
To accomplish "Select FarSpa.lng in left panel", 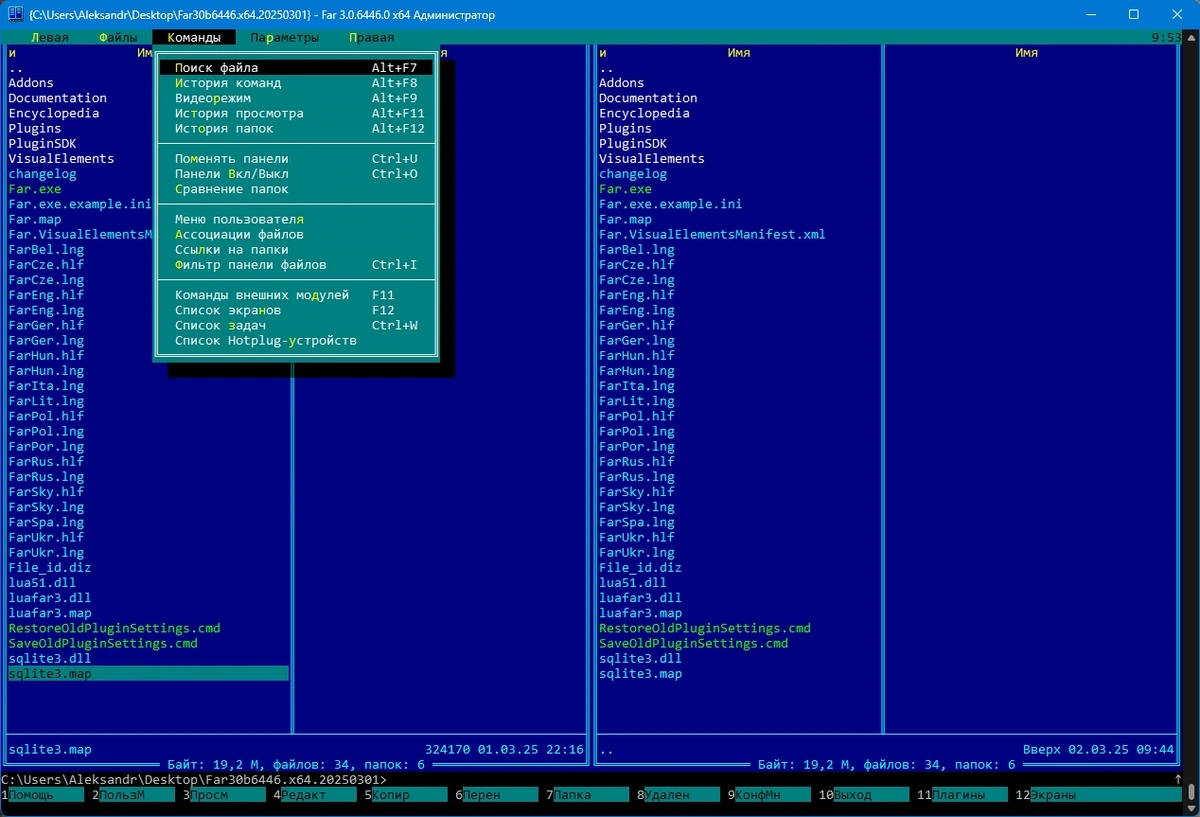I will [x=46, y=522].
